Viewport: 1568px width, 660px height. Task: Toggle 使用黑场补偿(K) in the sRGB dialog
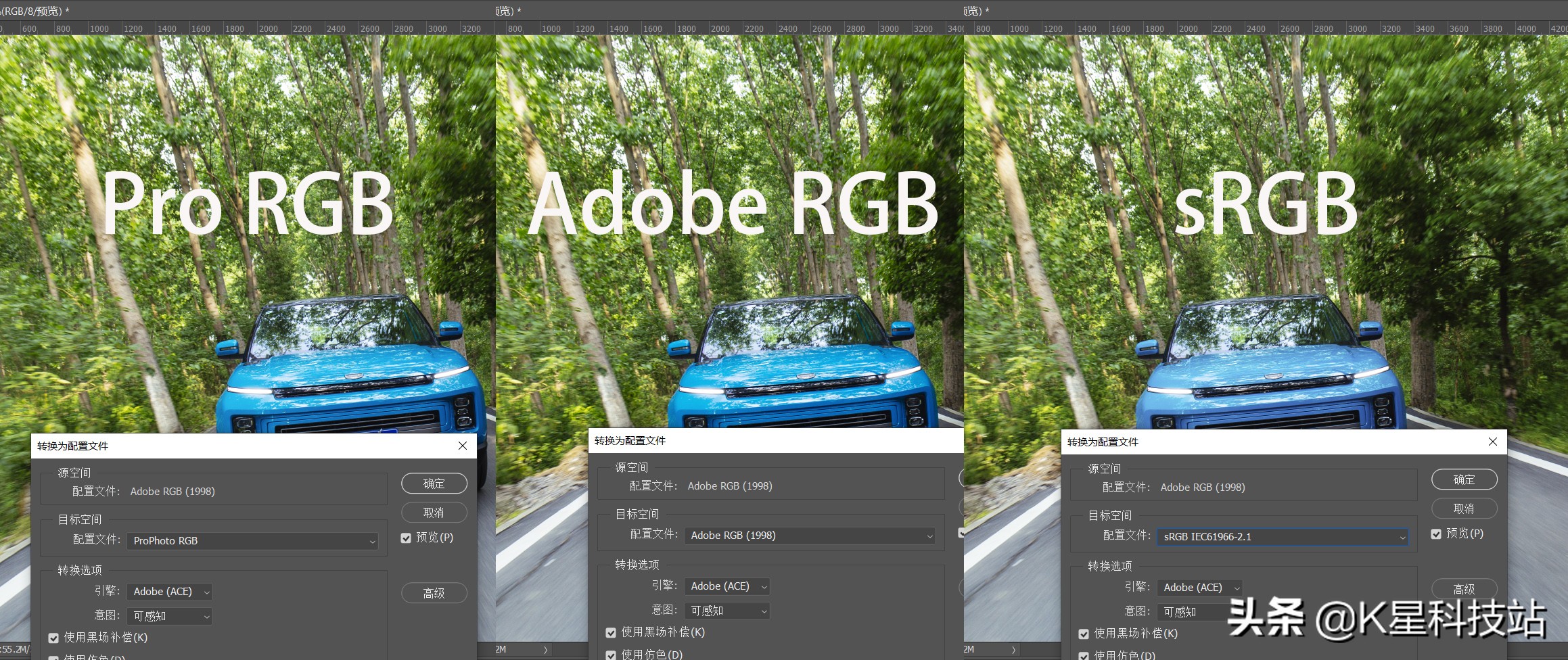coord(1084,634)
